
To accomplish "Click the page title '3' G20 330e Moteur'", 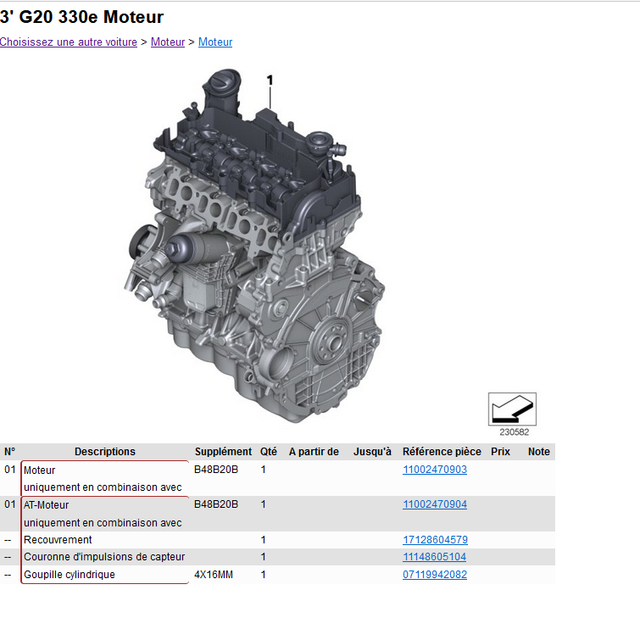I will click(x=82, y=17).
